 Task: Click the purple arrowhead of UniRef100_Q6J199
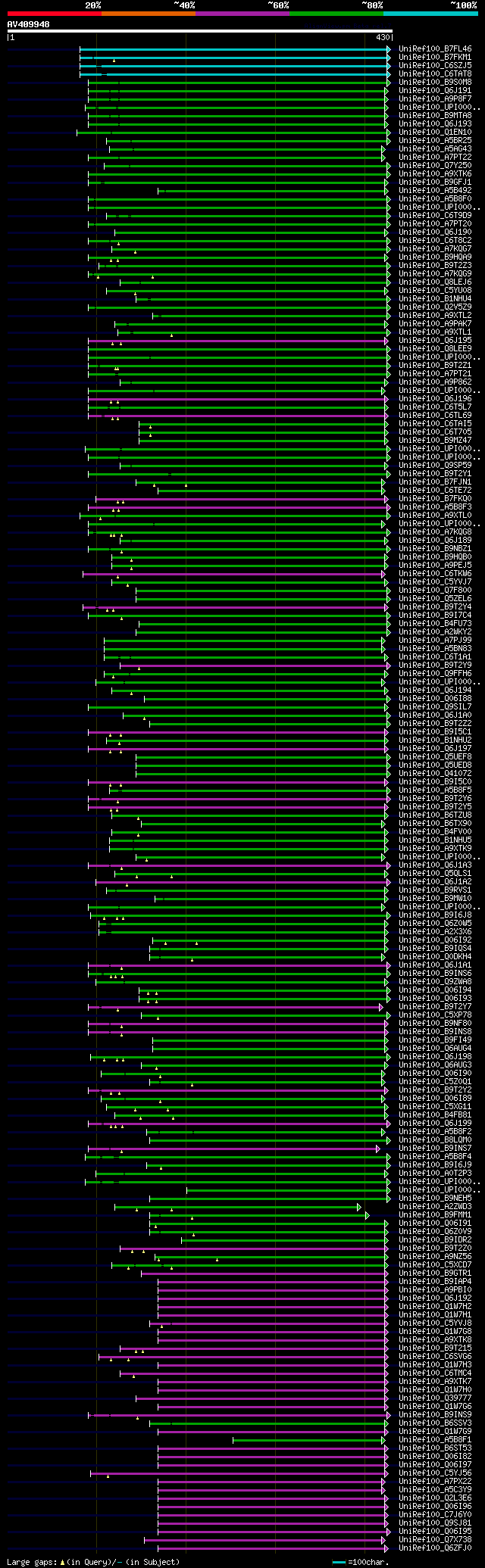(x=389, y=1124)
